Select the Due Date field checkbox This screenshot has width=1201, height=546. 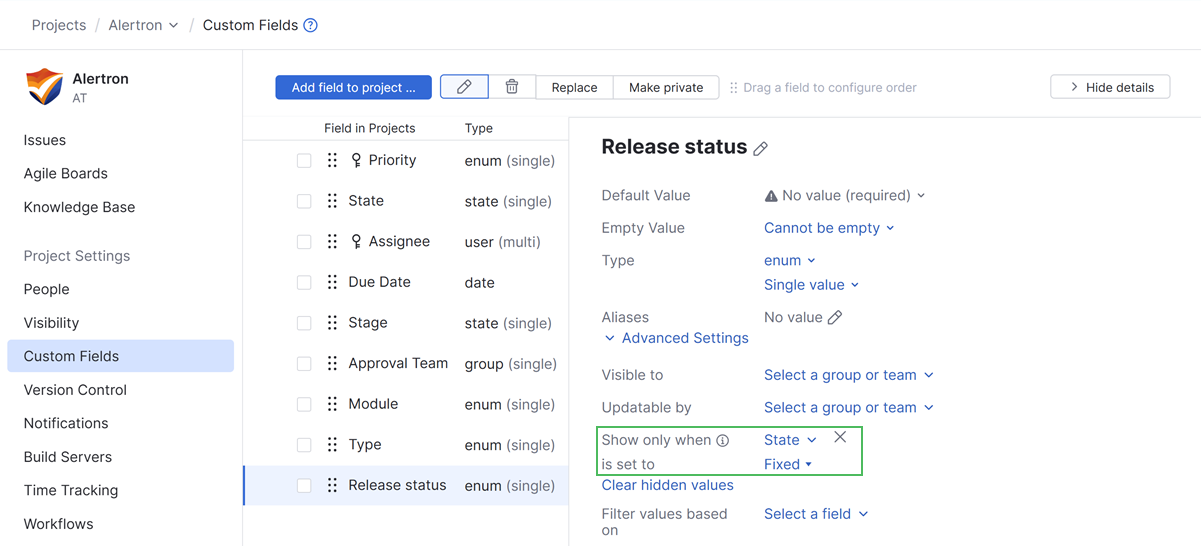point(304,283)
